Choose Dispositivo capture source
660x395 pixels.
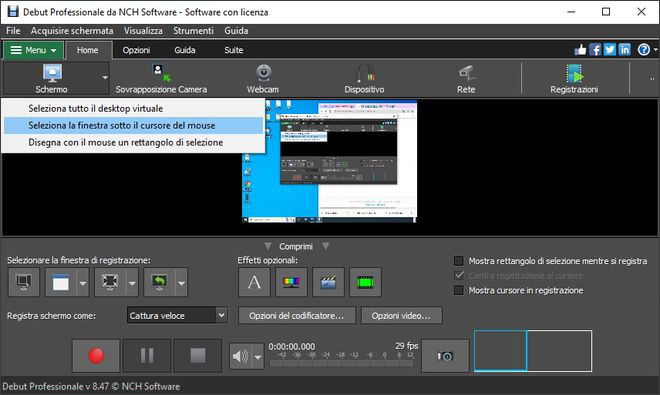click(364, 79)
